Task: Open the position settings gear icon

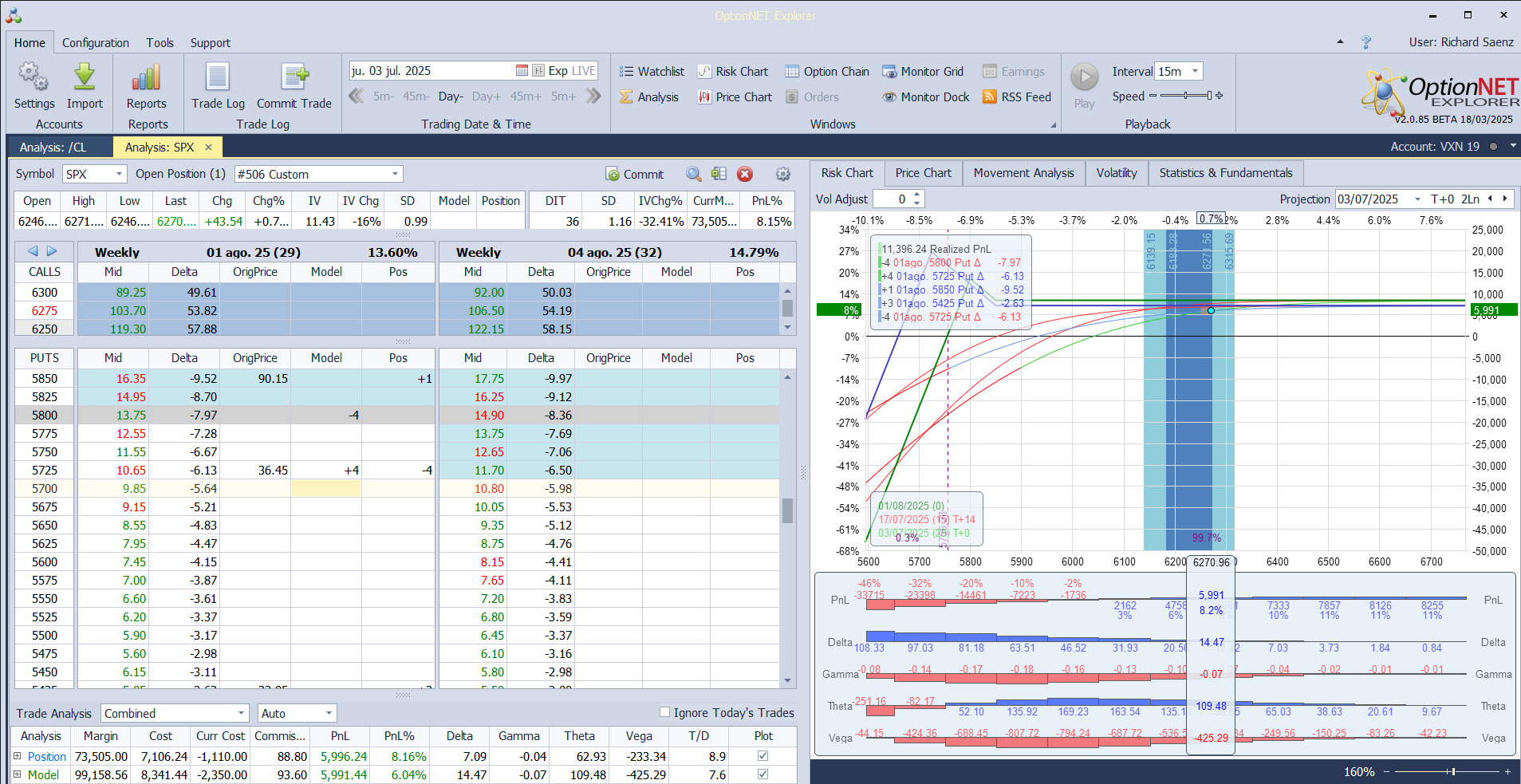Action: (x=783, y=174)
